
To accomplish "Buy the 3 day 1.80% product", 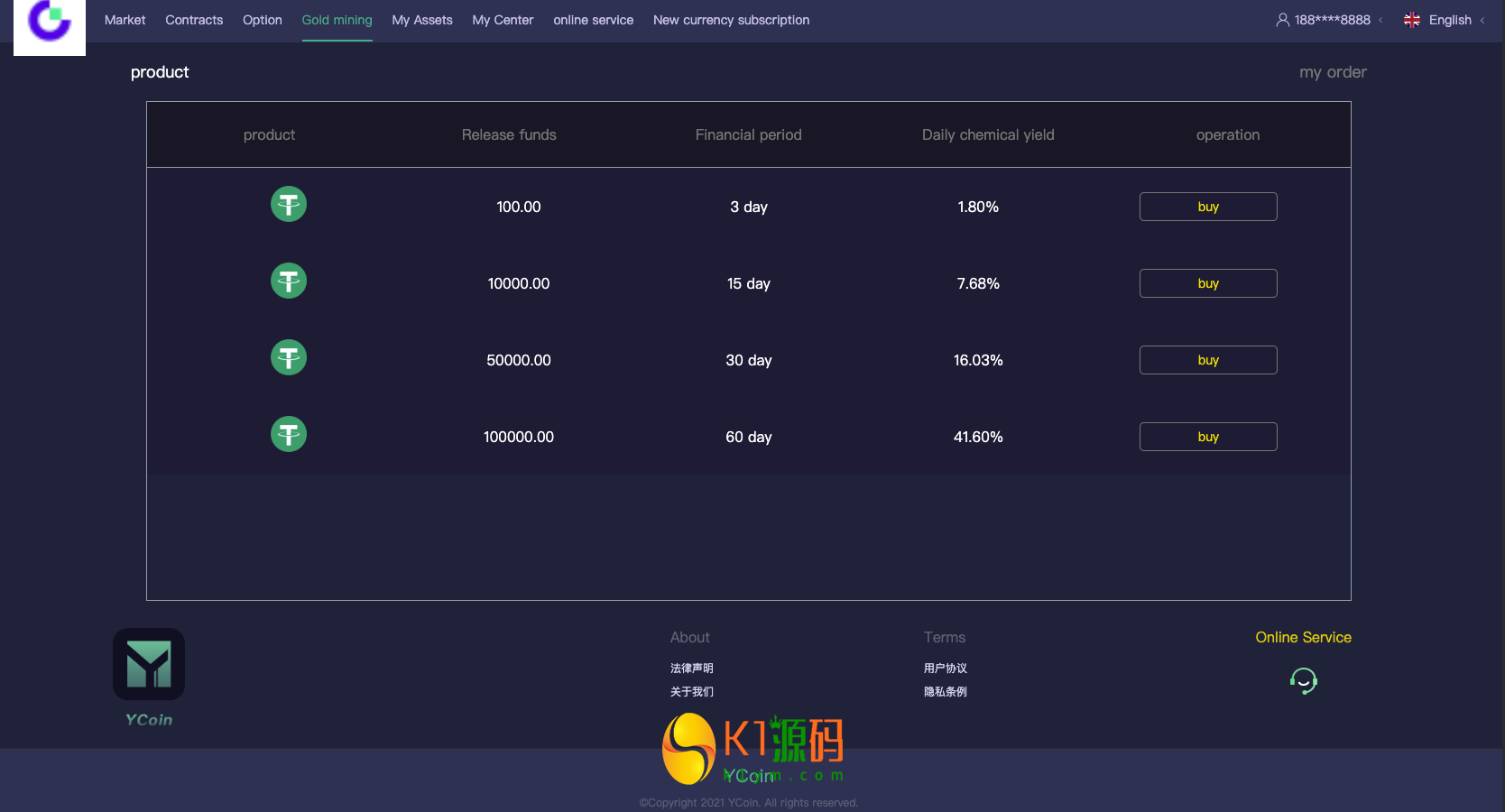I will 1208,207.
